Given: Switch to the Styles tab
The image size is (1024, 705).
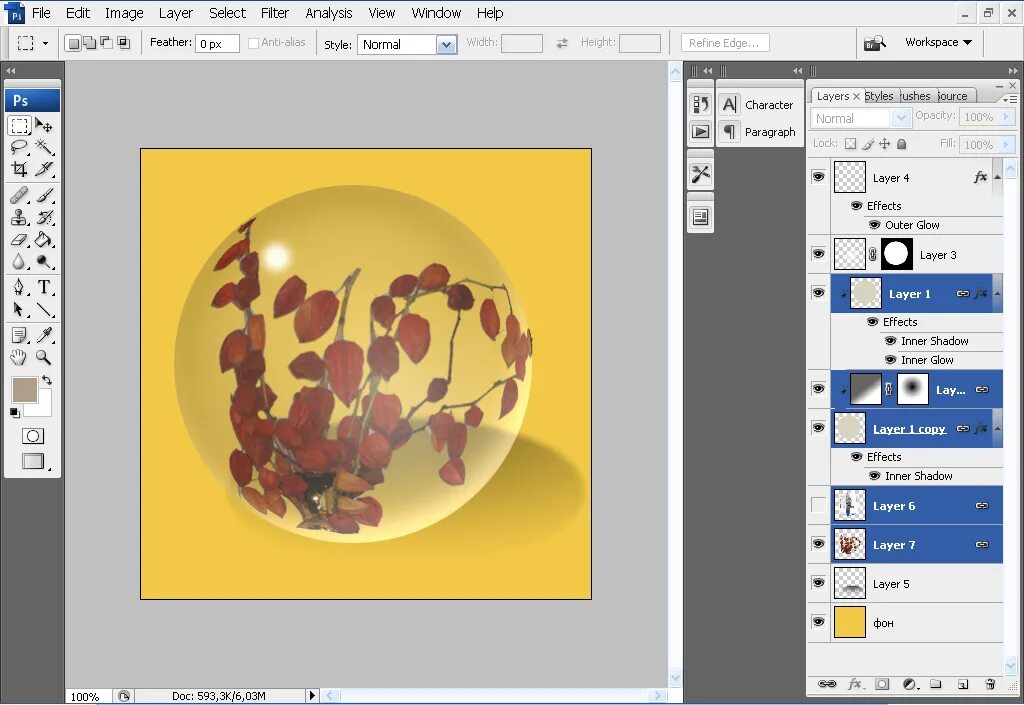Looking at the screenshot, I should pyautogui.click(x=879, y=96).
